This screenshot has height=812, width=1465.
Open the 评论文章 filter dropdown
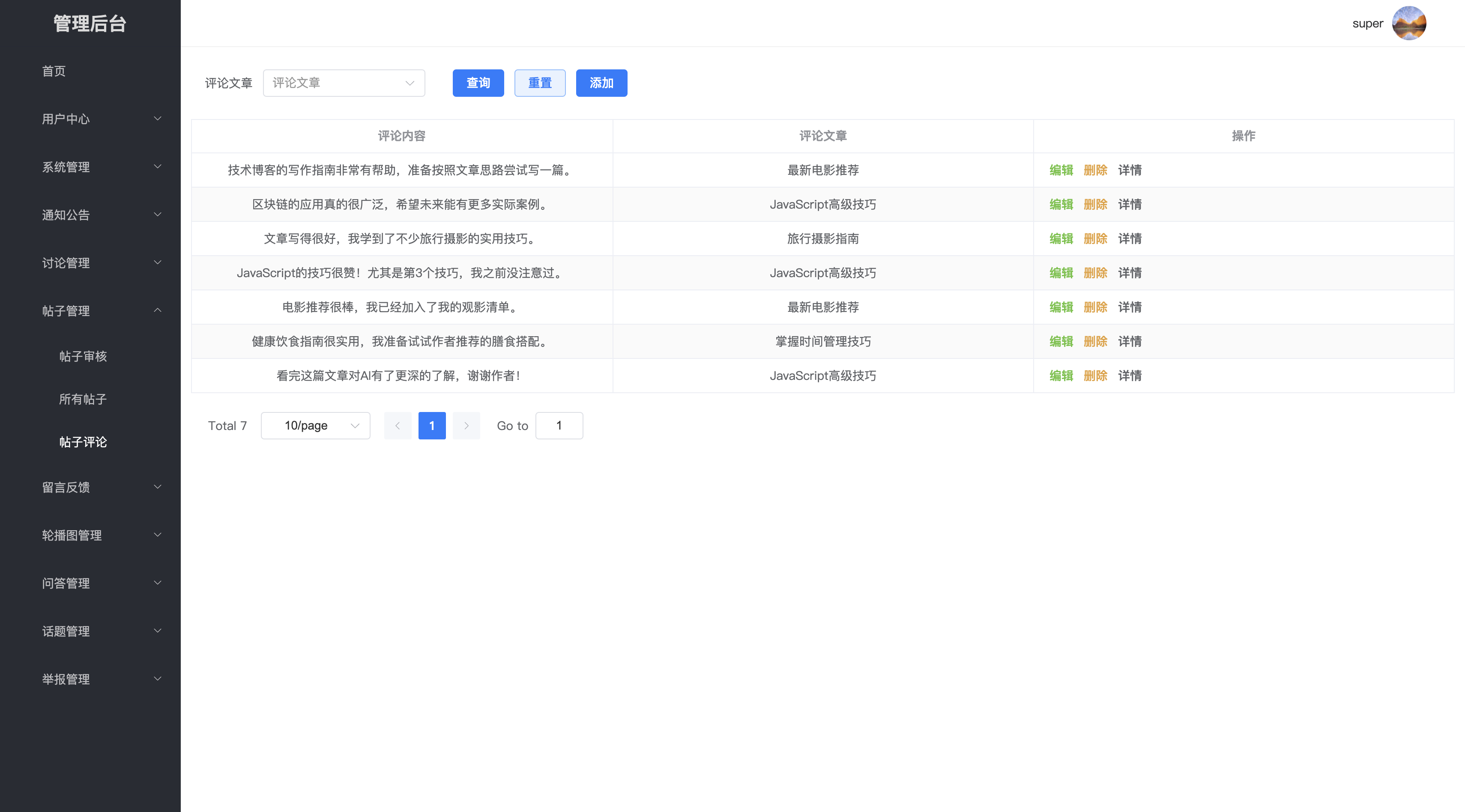click(344, 83)
